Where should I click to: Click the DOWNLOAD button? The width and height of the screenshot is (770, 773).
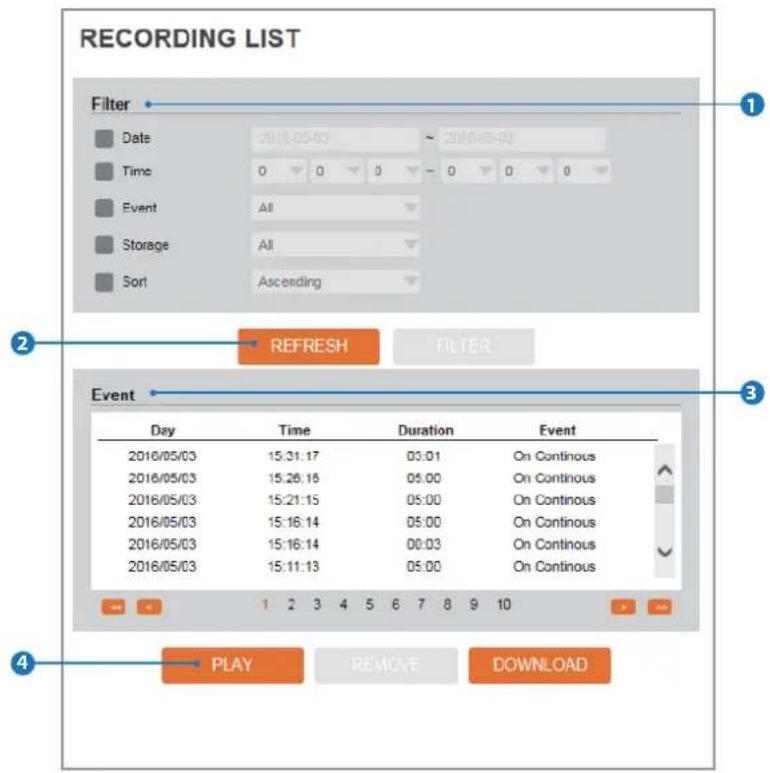540,665
